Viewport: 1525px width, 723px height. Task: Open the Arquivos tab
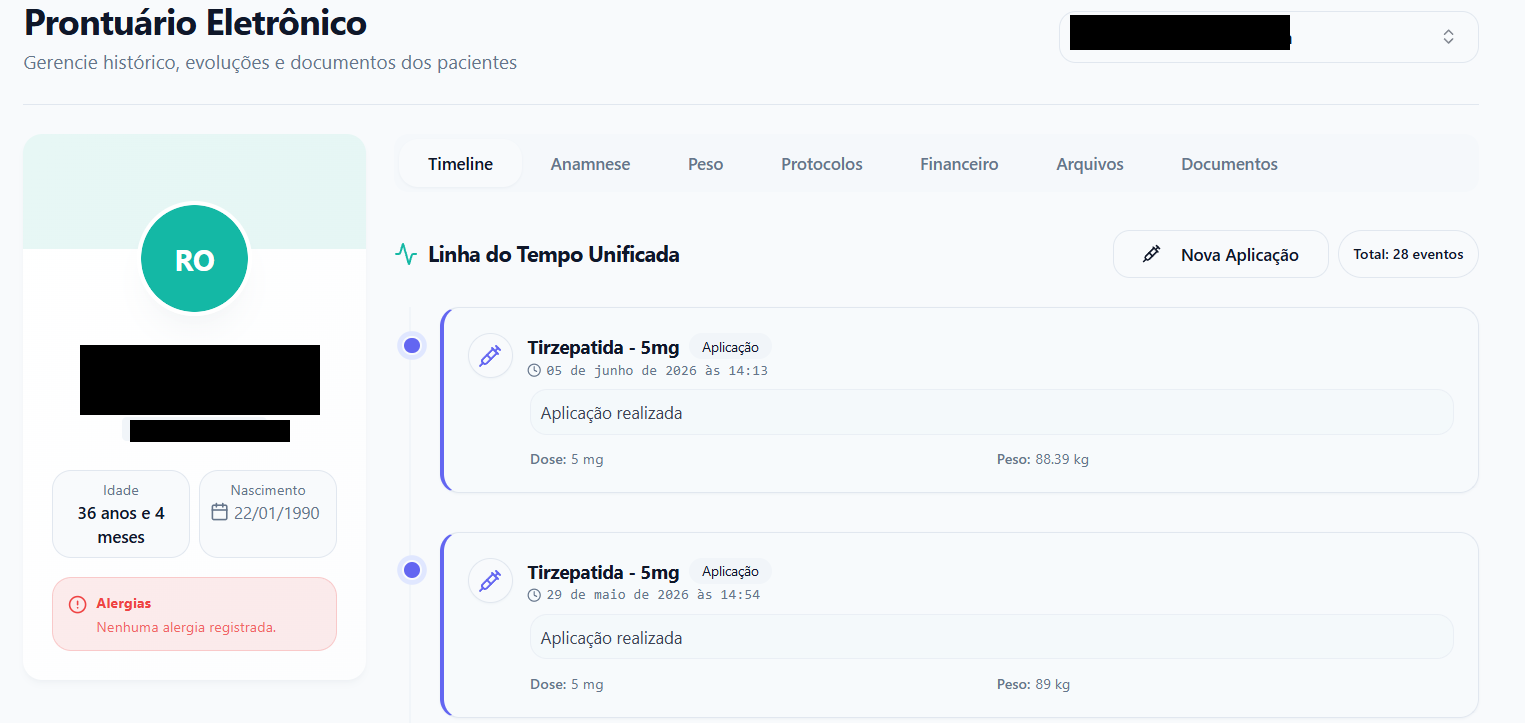(x=1090, y=164)
